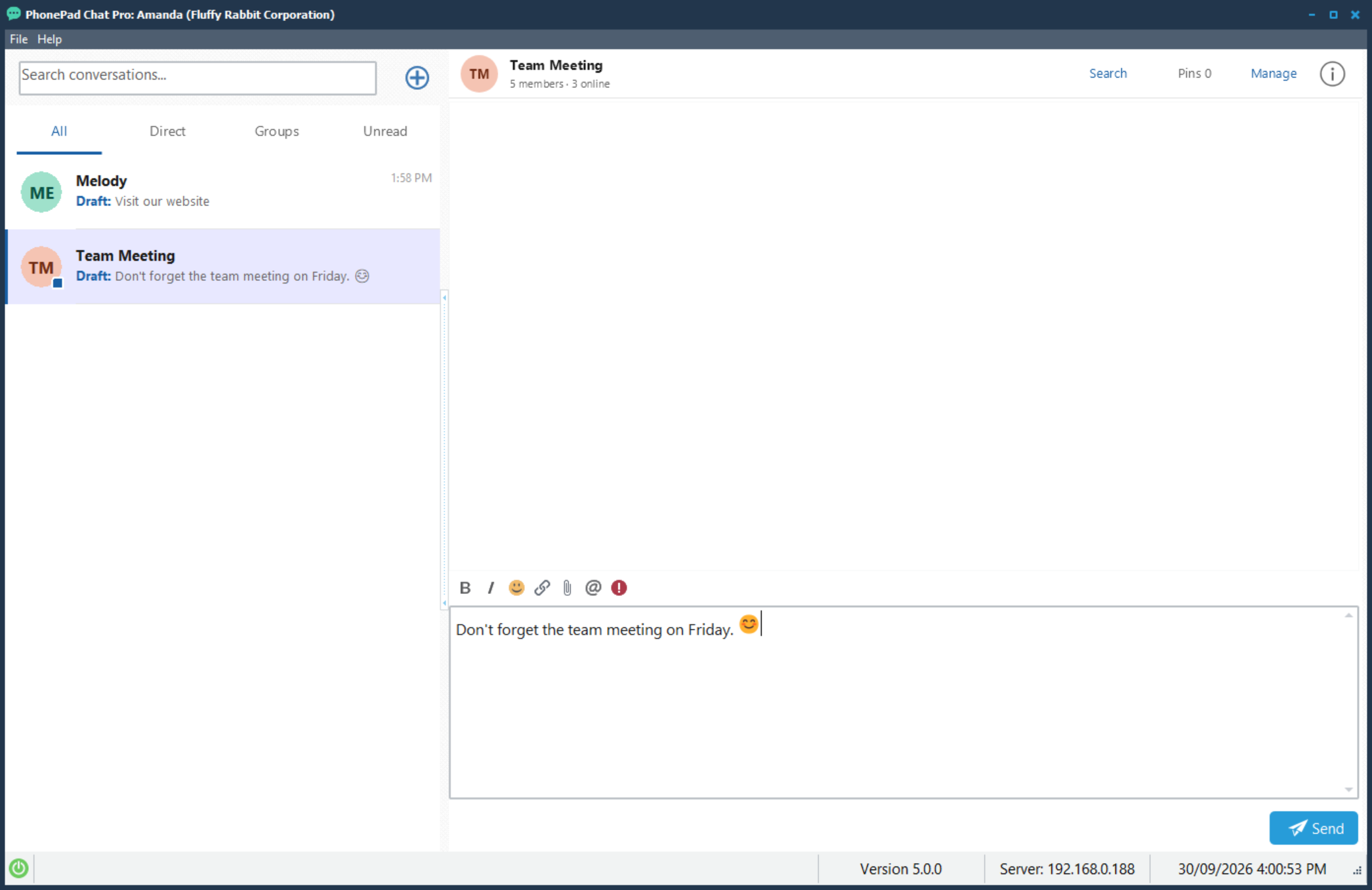Open conversation info icon
The image size is (1372, 890).
(1332, 74)
